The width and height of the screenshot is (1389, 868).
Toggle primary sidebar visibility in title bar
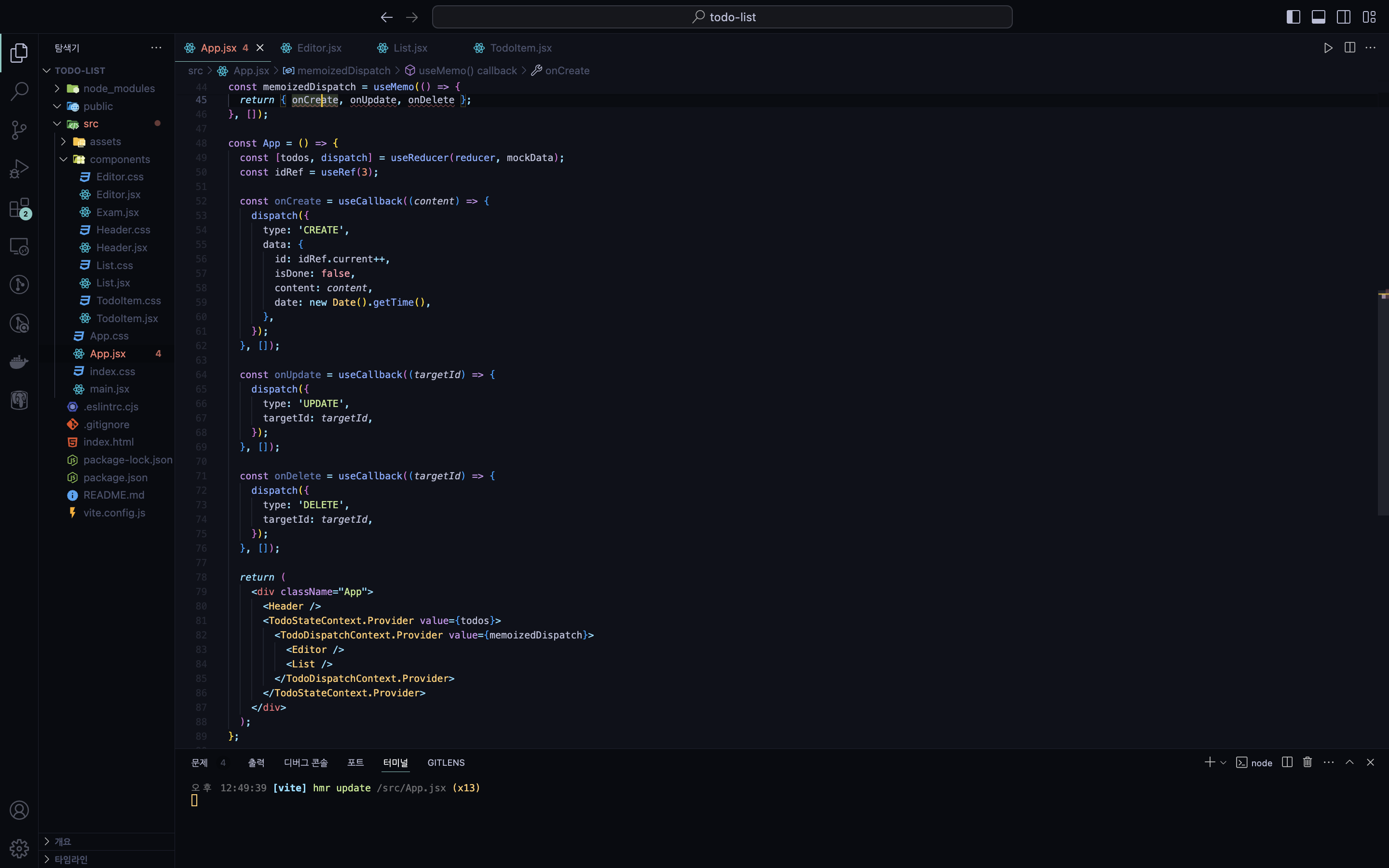[x=1293, y=17]
